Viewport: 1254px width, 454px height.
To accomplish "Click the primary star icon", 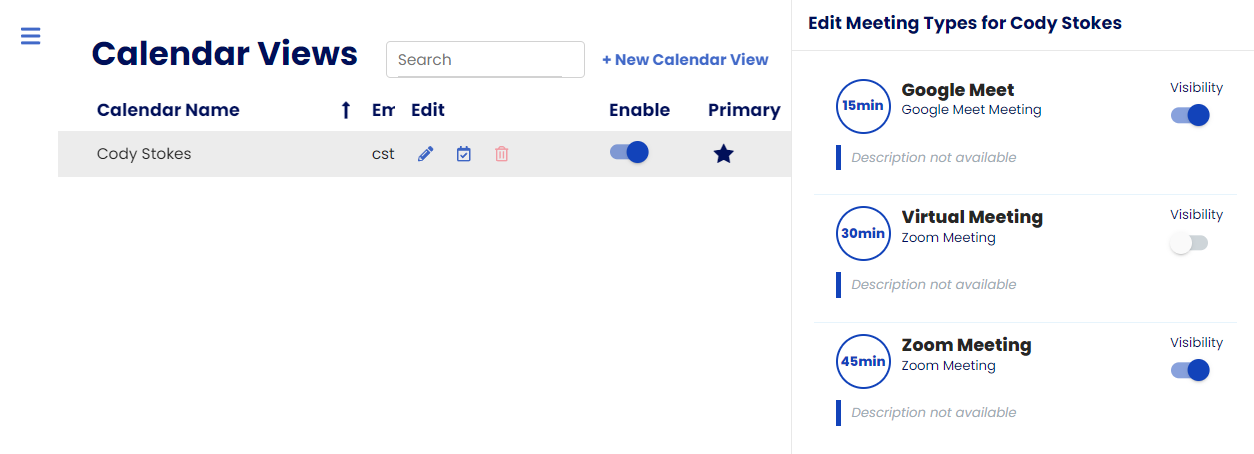I will pos(724,154).
